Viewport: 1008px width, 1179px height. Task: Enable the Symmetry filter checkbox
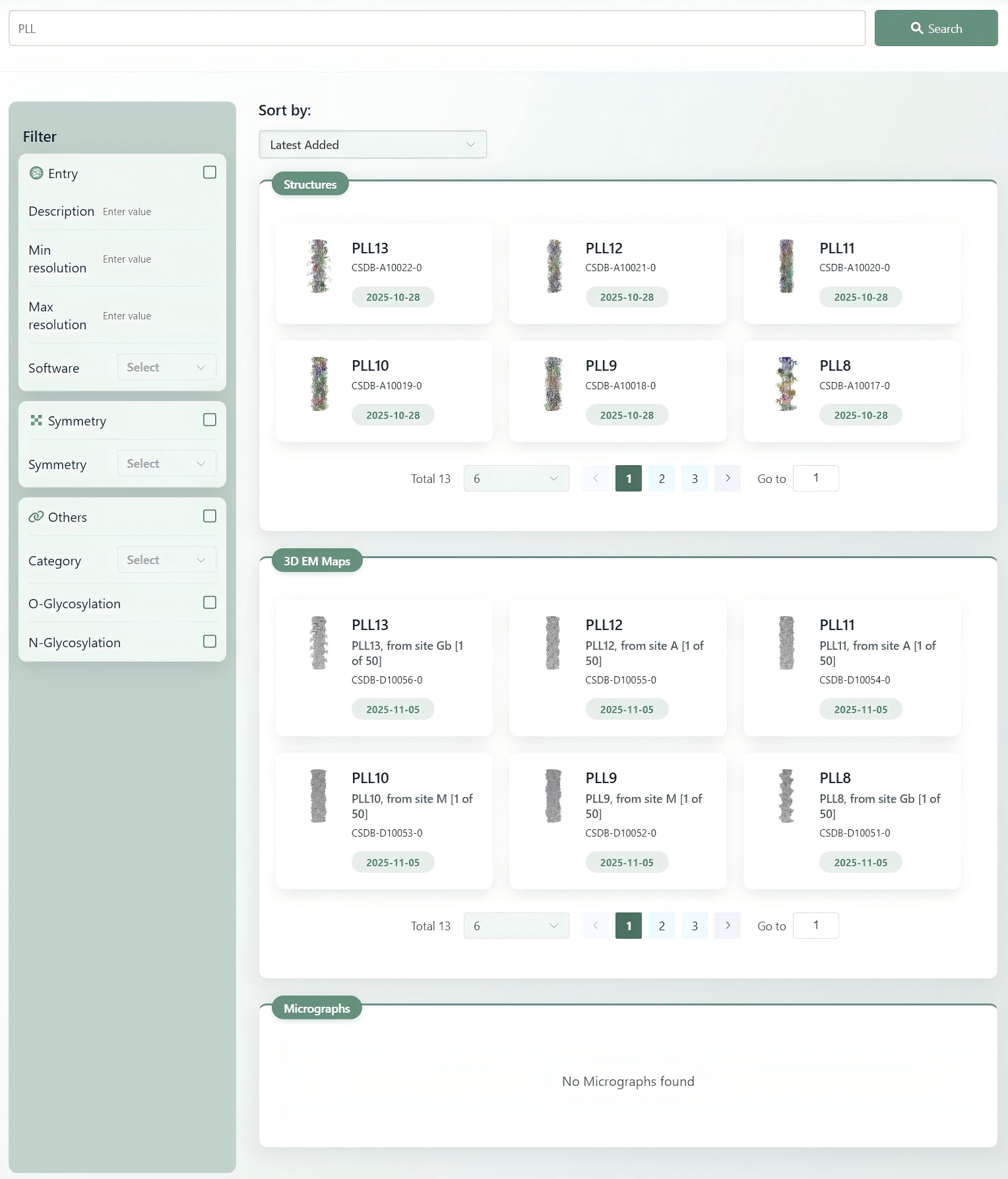[210, 420]
